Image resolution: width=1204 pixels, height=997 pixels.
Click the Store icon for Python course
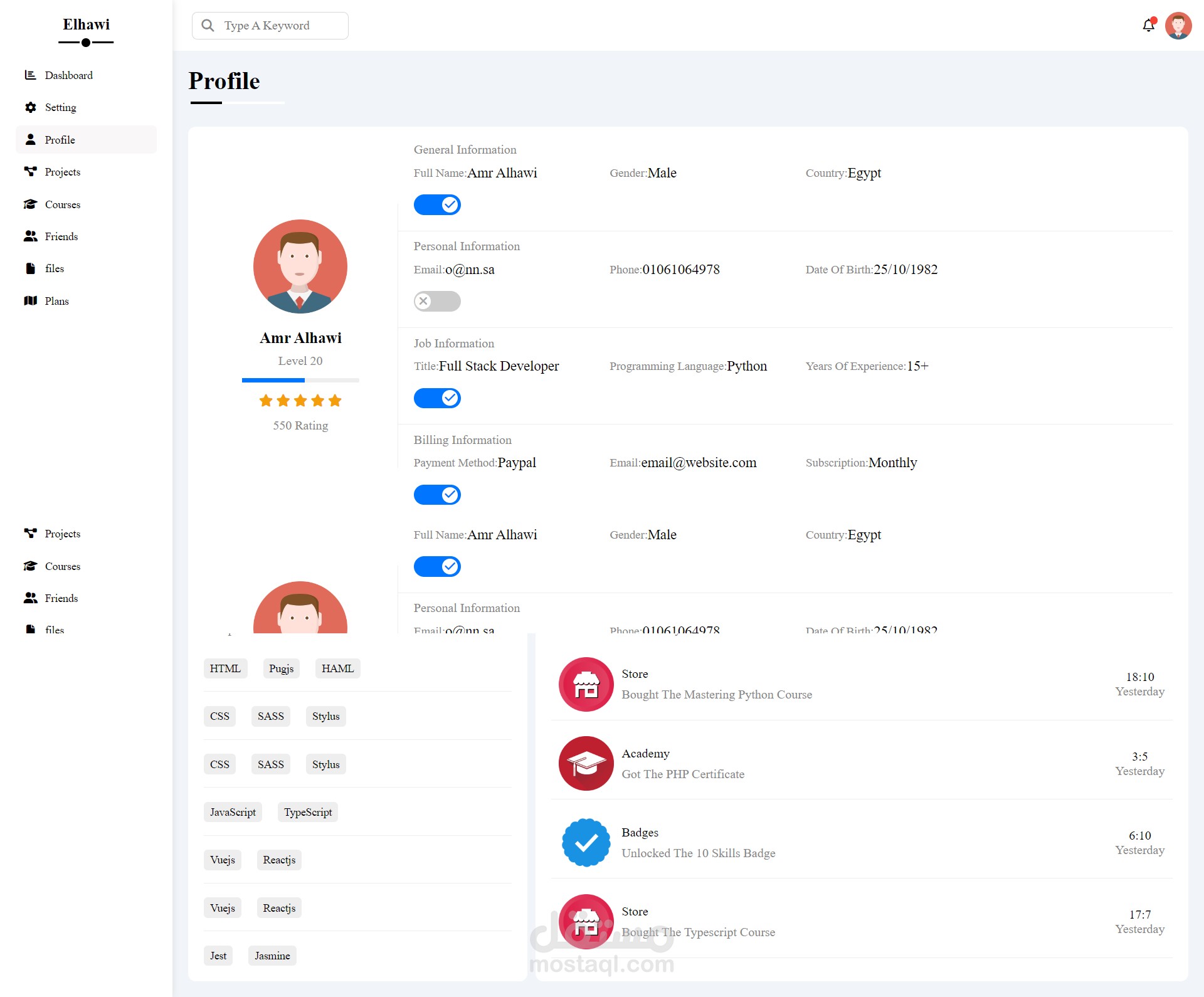[586, 684]
